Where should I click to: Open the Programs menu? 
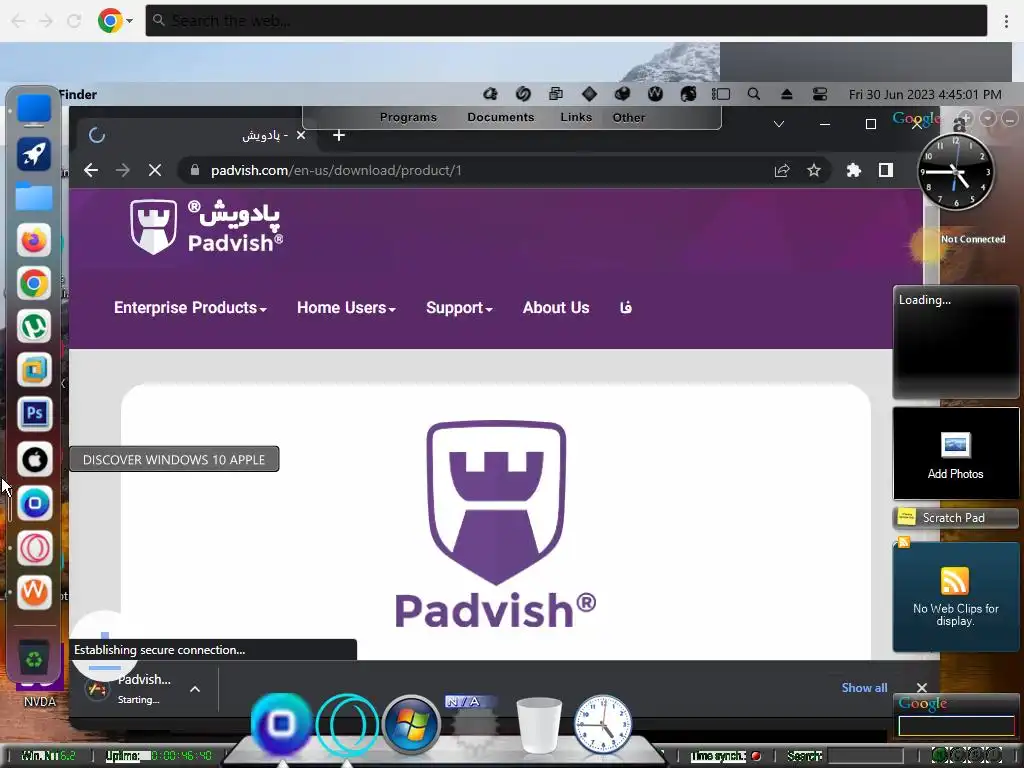[x=408, y=118]
